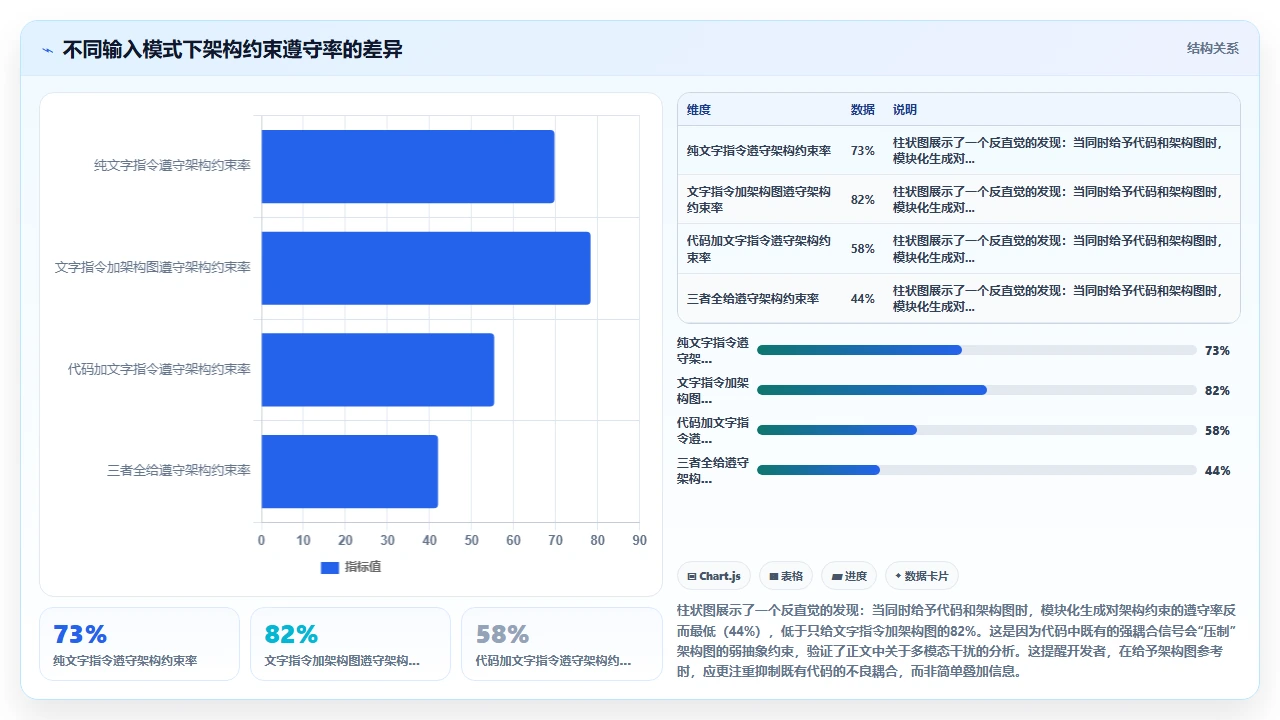The height and width of the screenshot is (720, 1280).
Task: Click the 73% value in the table
Action: 863,151
